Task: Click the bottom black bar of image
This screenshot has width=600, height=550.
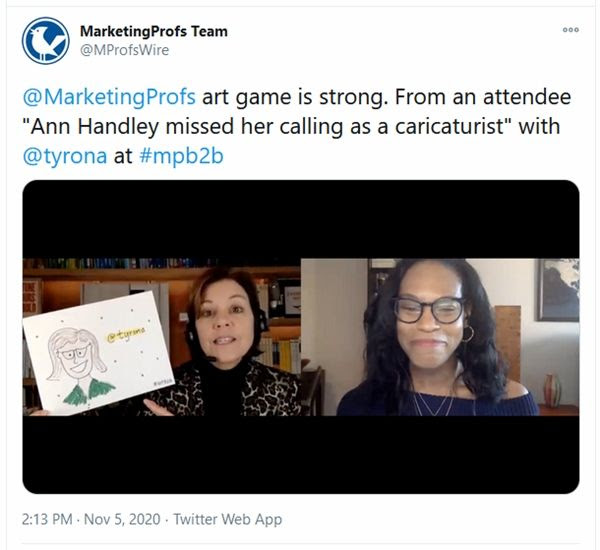Action: pos(301,455)
